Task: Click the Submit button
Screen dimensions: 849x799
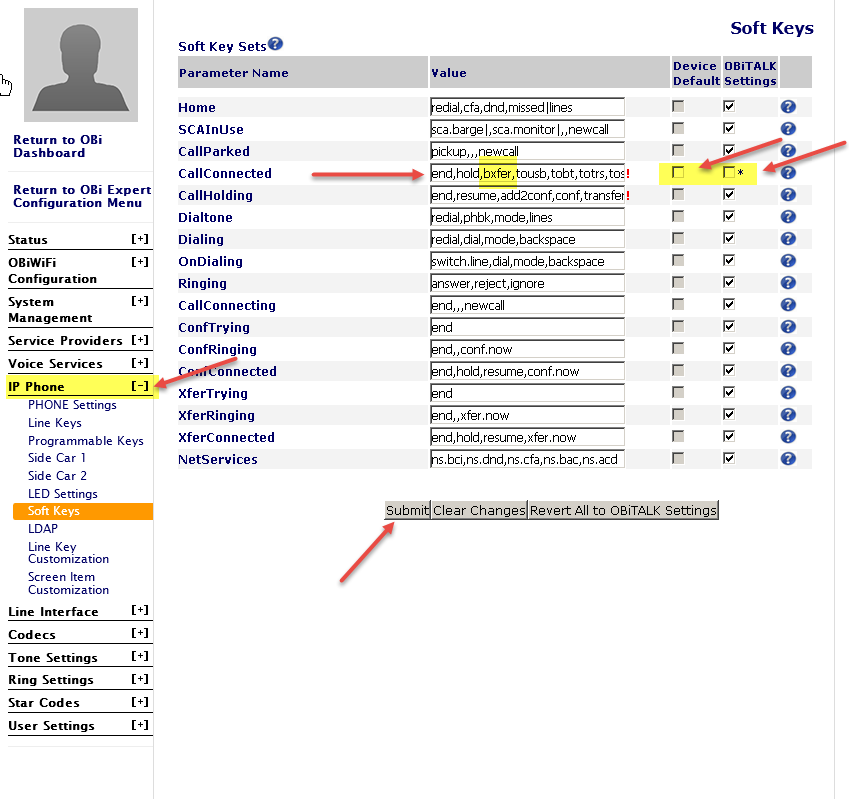Action: pyautogui.click(x=407, y=510)
